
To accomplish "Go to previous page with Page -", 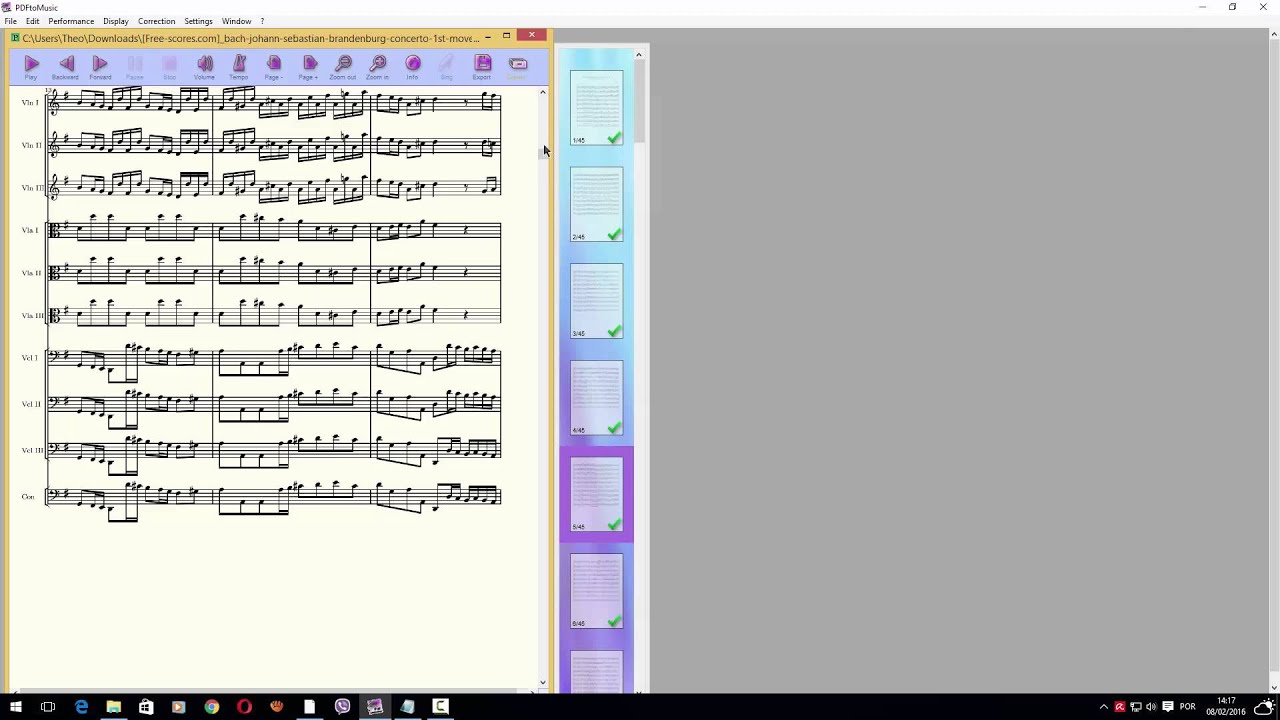I will (x=273, y=66).
